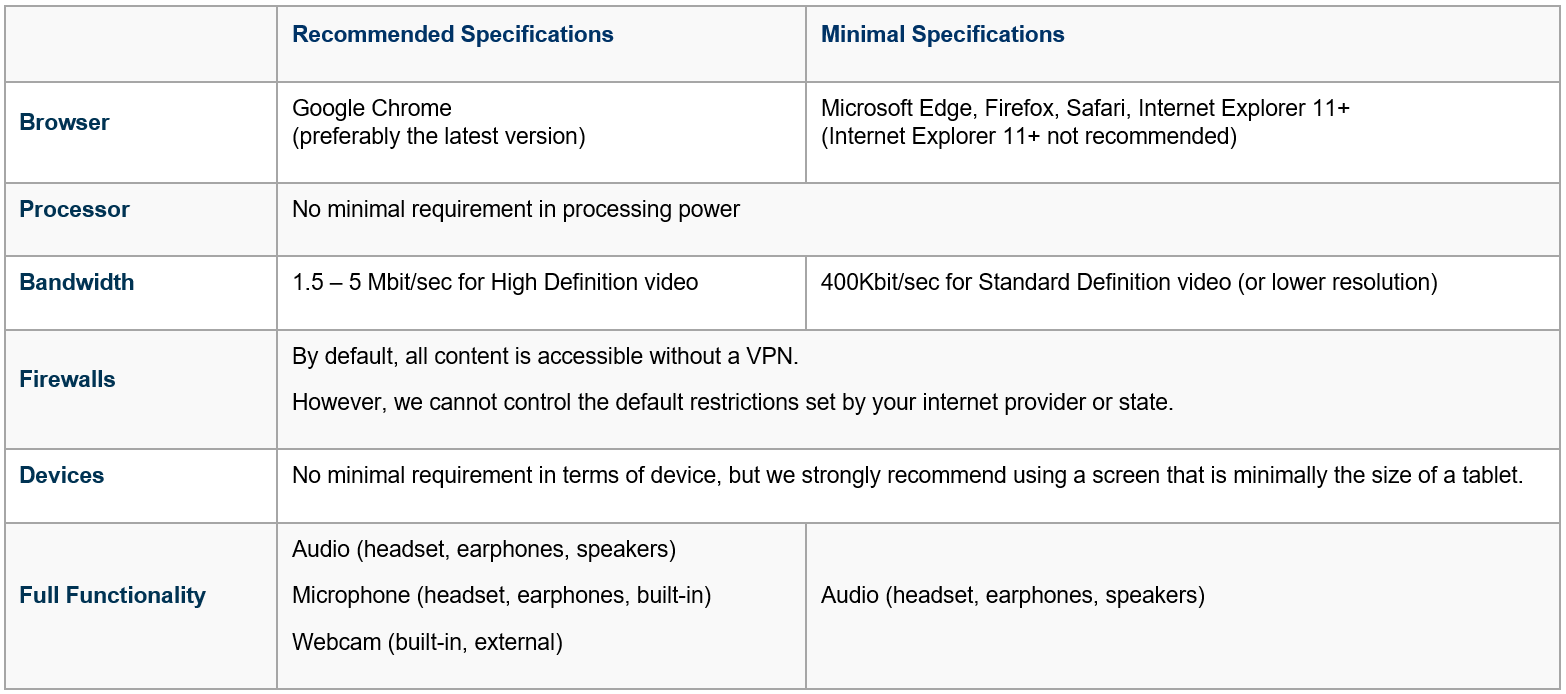Click the tablet screen size recommendation text

[x=908, y=475]
